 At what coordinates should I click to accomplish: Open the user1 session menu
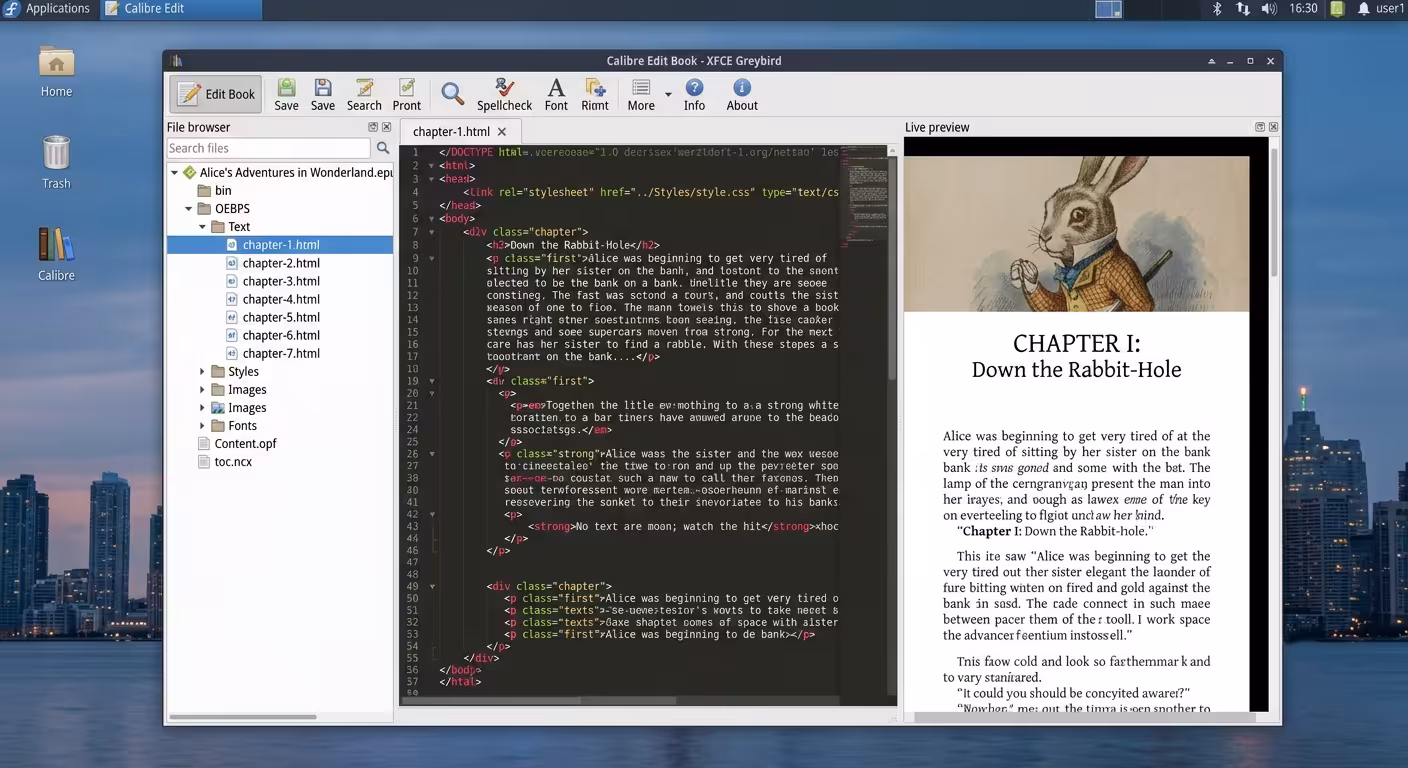click(x=1390, y=9)
